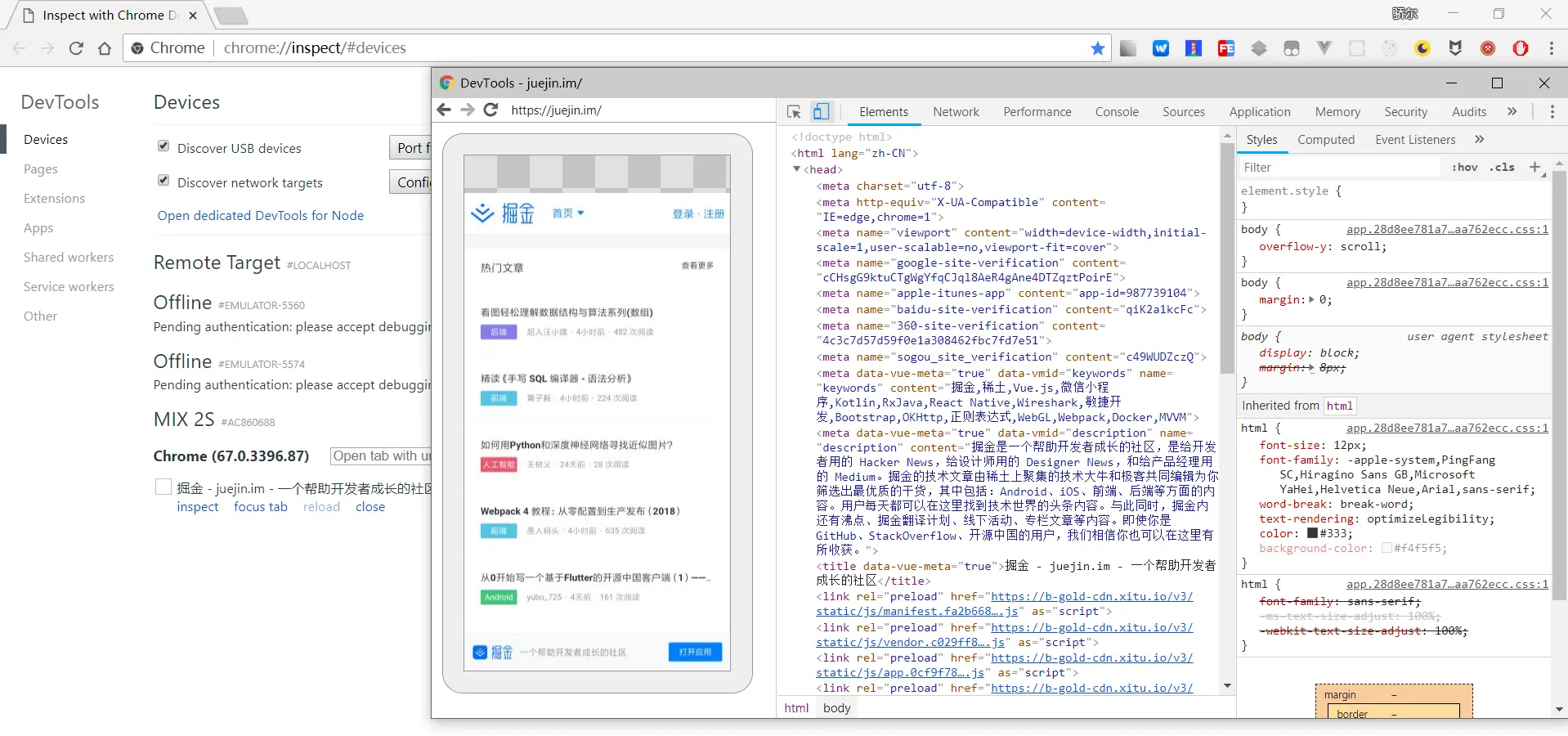The image size is (1568, 736).
Task: Show more Styles sidebar tabs
Action: pyautogui.click(x=1479, y=140)
